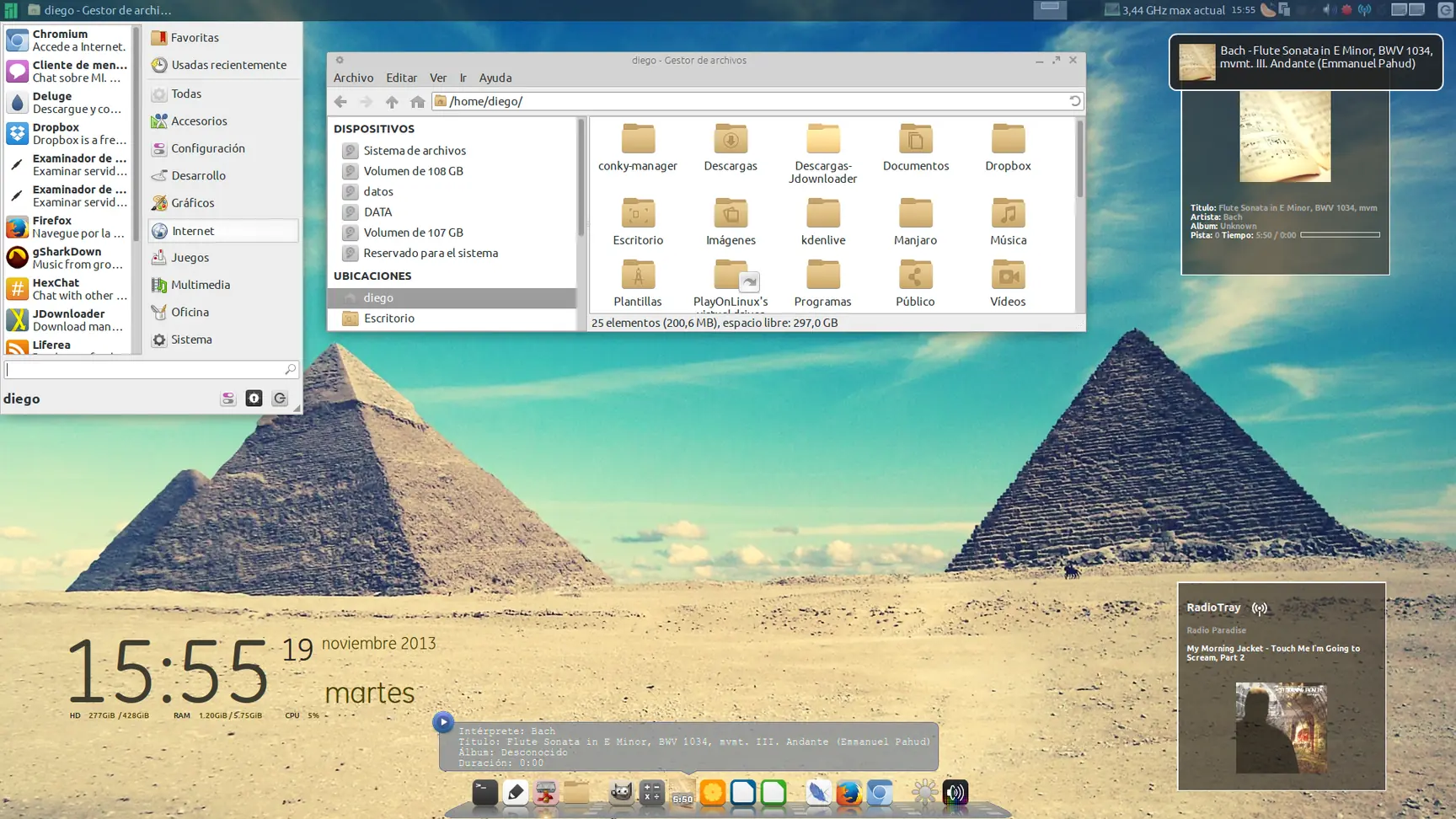Open the Multimedia menu category
1456x819 pixels.
tap(201, 285)
